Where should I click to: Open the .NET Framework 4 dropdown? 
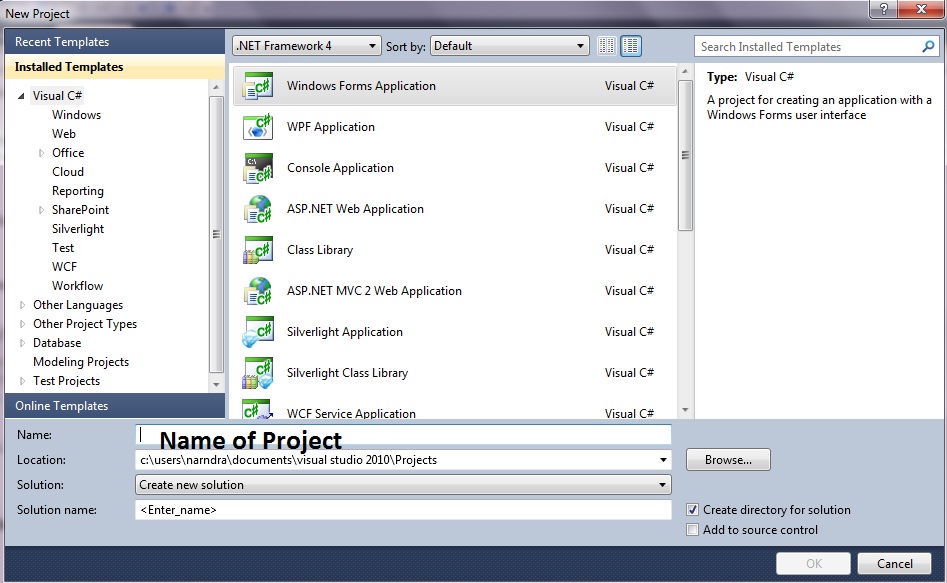[307, 46]
